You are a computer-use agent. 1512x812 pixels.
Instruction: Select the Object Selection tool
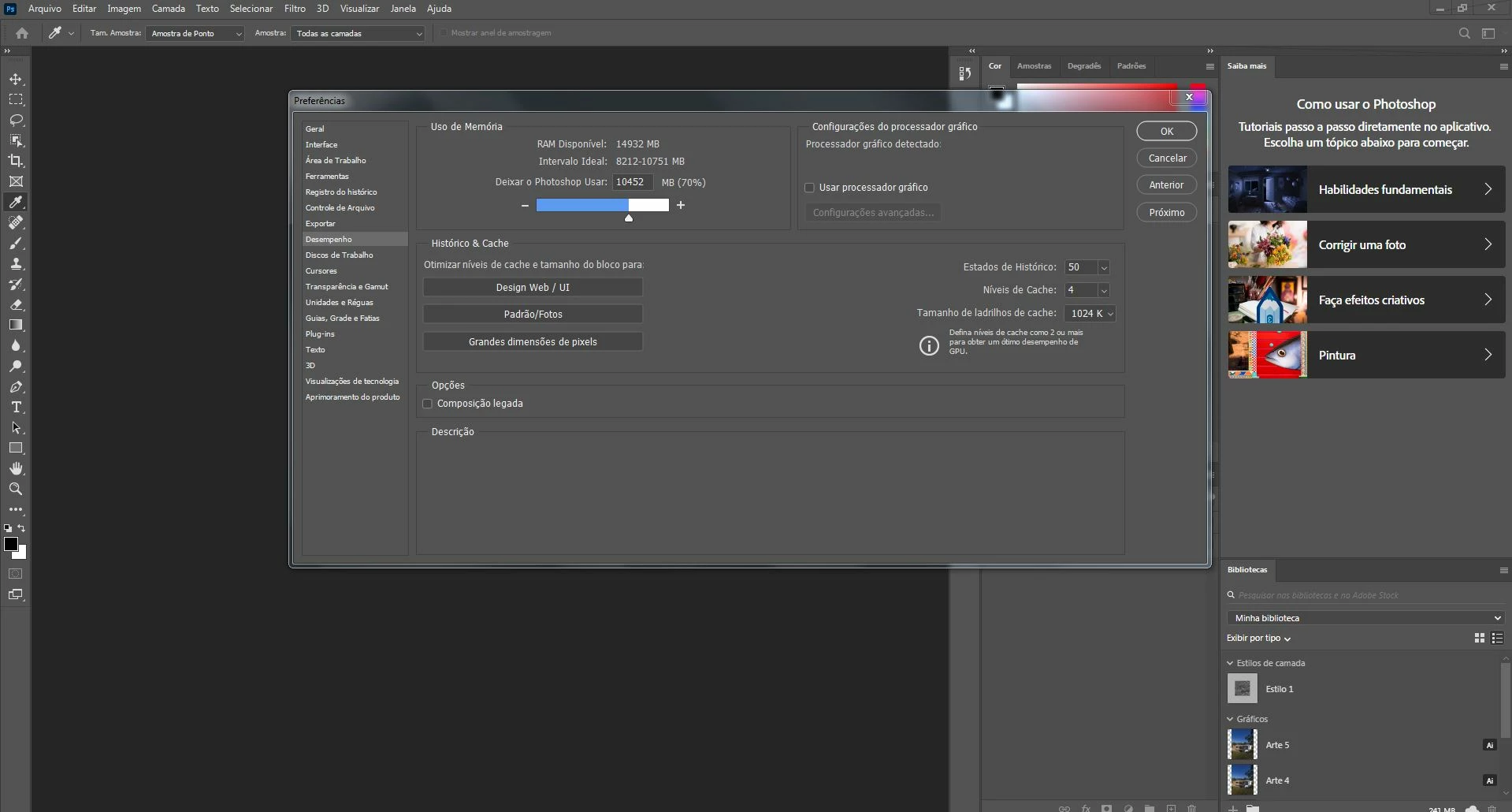pyautogui.click(x=16, y=141)
